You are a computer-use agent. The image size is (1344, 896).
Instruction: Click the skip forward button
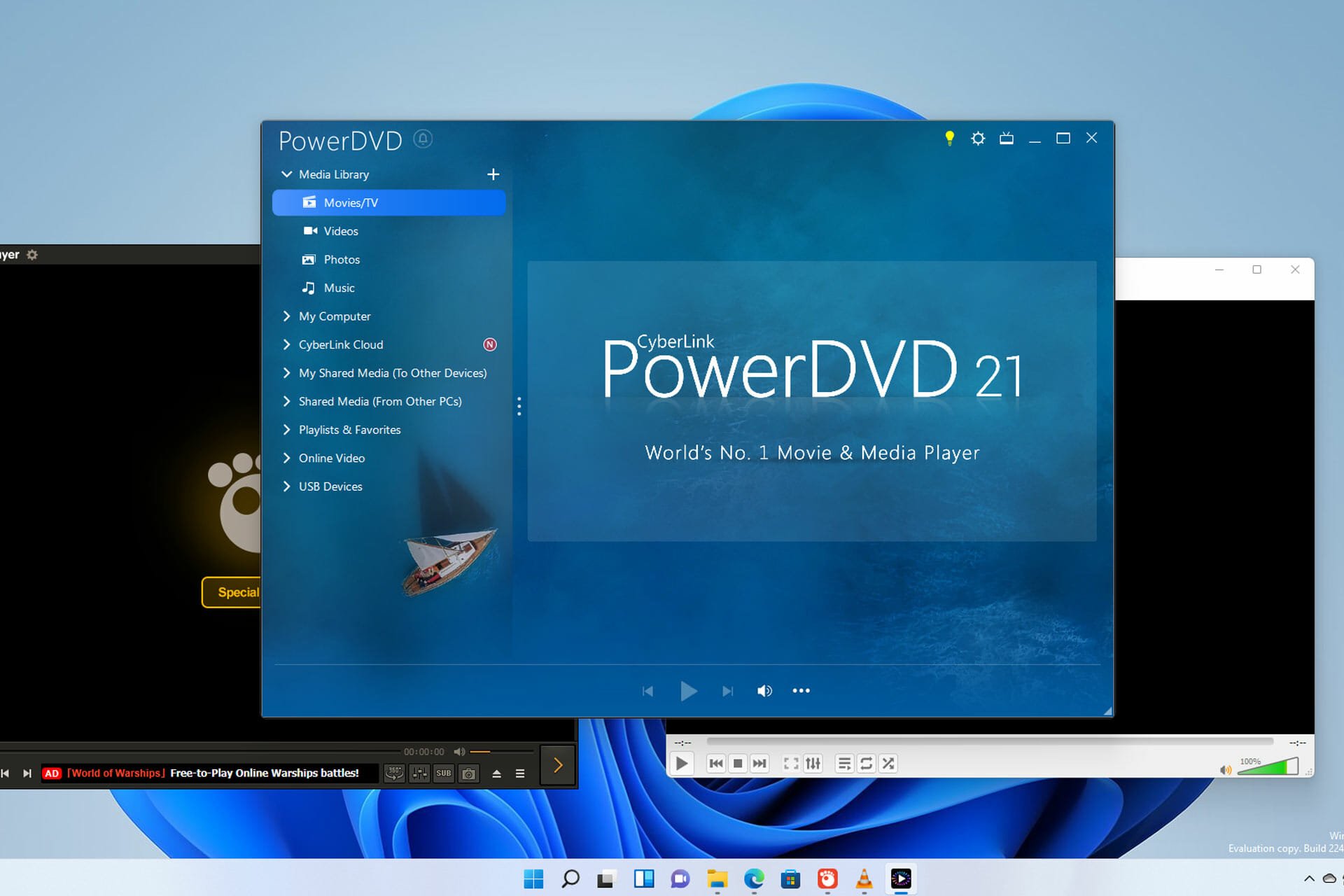click(x=726, y=689)
